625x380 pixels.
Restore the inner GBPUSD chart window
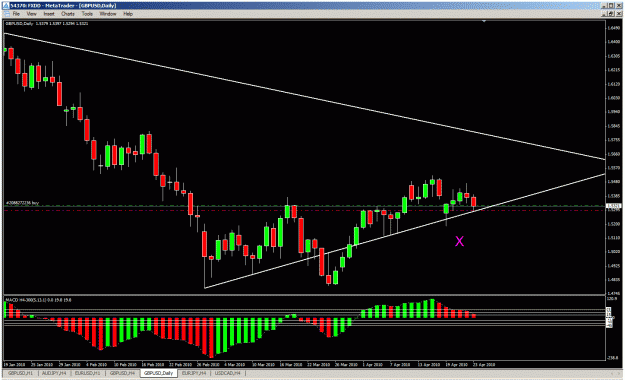point(611,14)
